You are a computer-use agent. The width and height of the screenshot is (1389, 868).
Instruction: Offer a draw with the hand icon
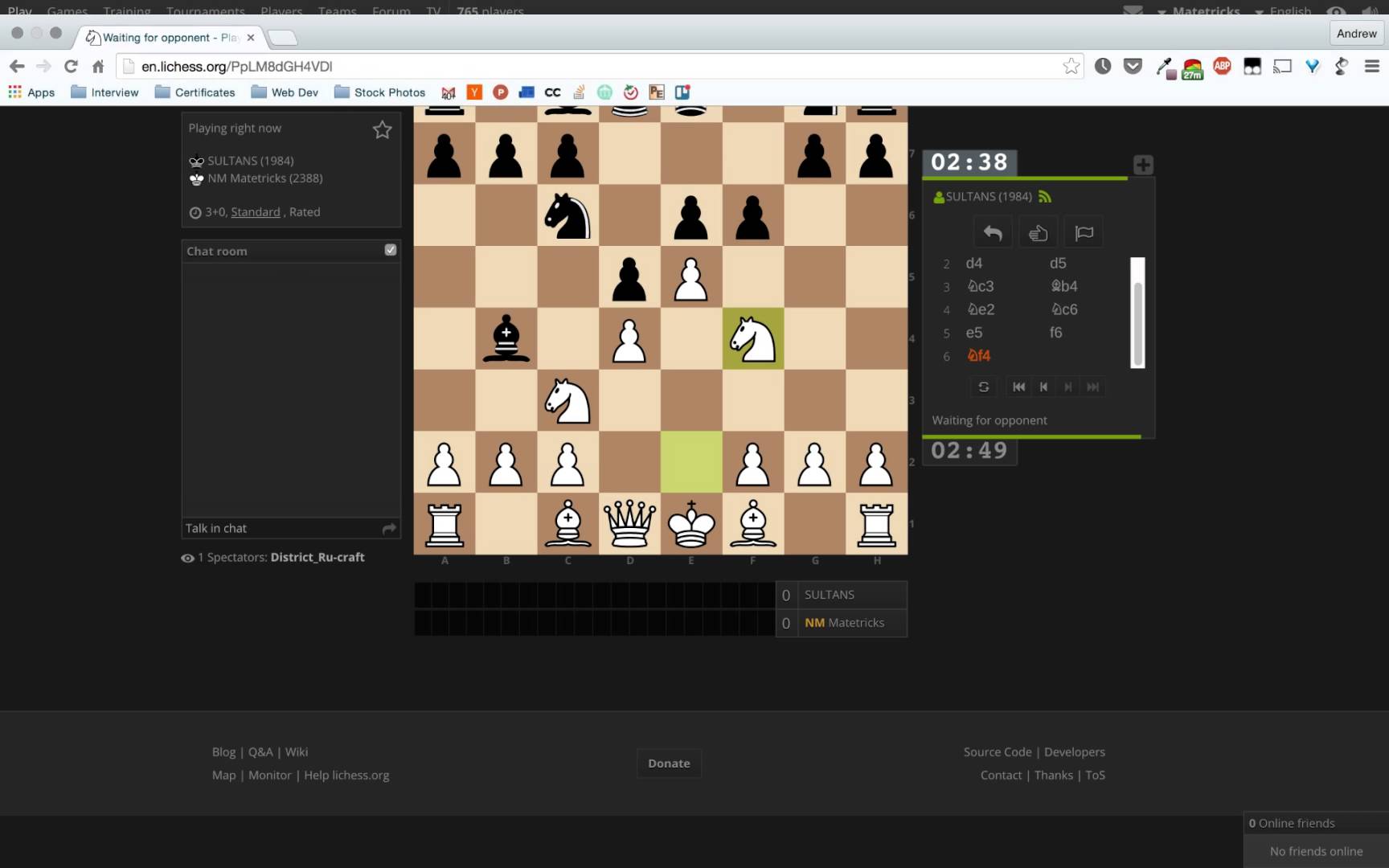[x=1038, y=233]
